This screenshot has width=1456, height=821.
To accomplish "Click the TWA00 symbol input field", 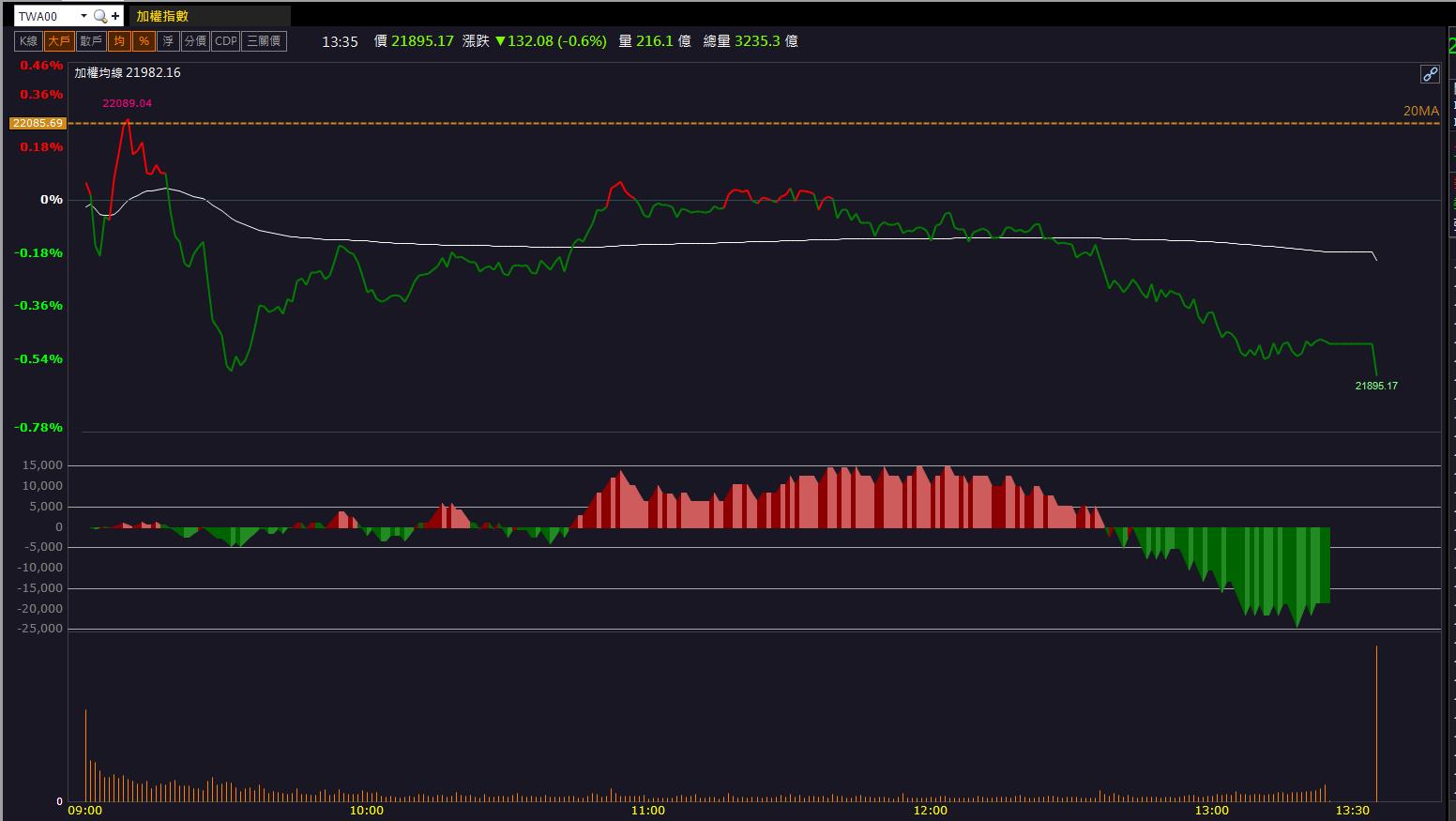I will 47,16.
